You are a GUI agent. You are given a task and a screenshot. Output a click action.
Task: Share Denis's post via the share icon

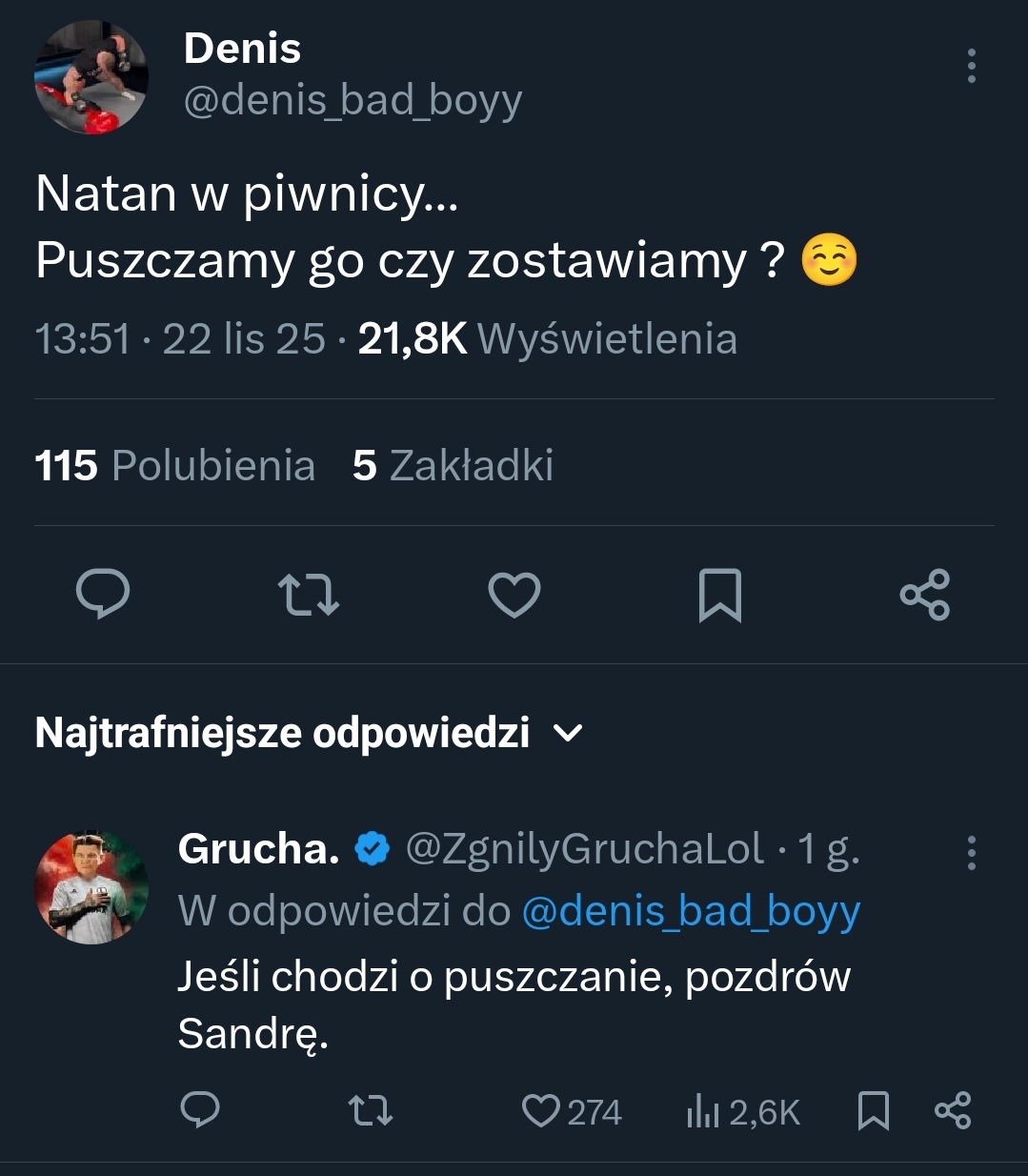925,595
